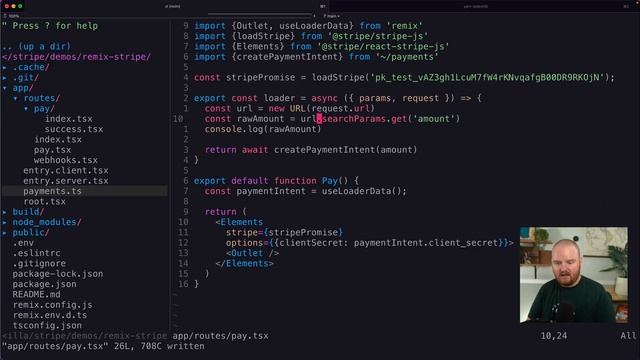Place cursor on the 'remix' import string
640x360 pixels.
pyautogui.click(x=404, y=26)
